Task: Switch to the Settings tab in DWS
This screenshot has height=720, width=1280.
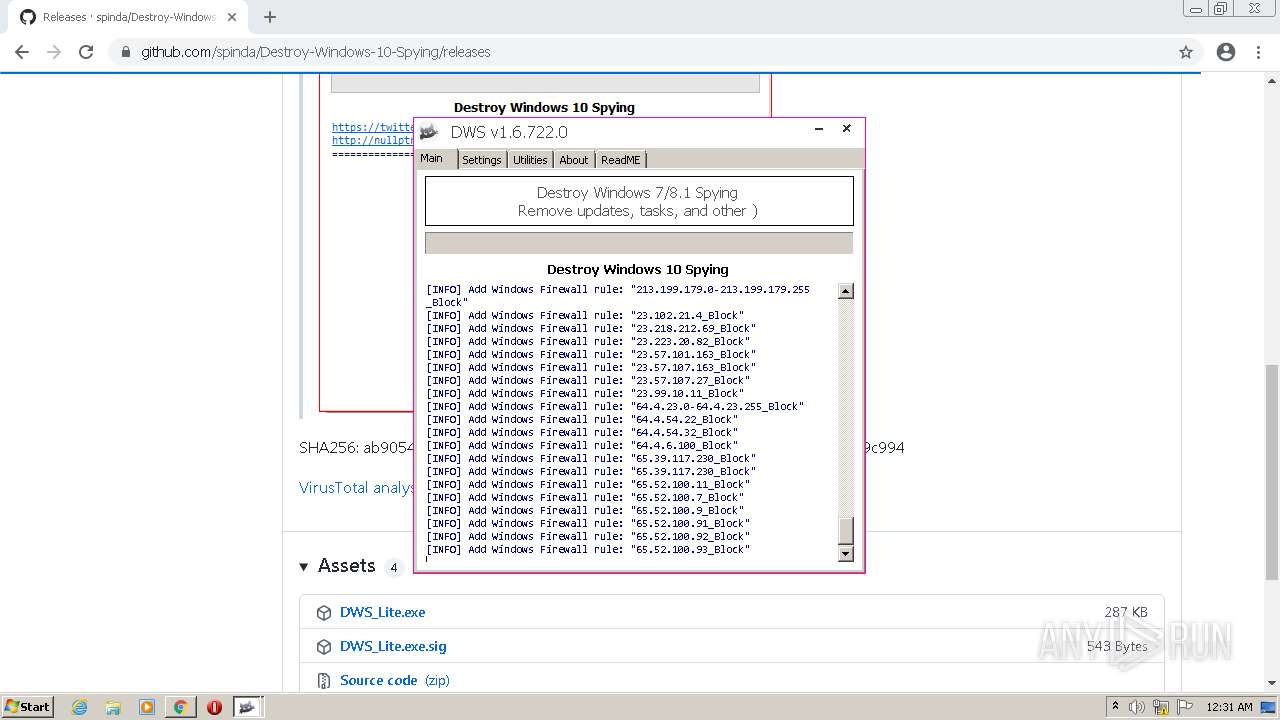Action: tap(482, 160)
